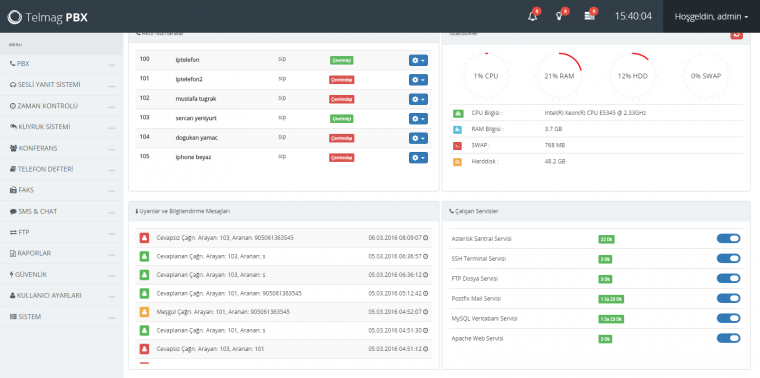Open KONFERANS menu item
Viewport: 760px width, 378px height.
62,148
